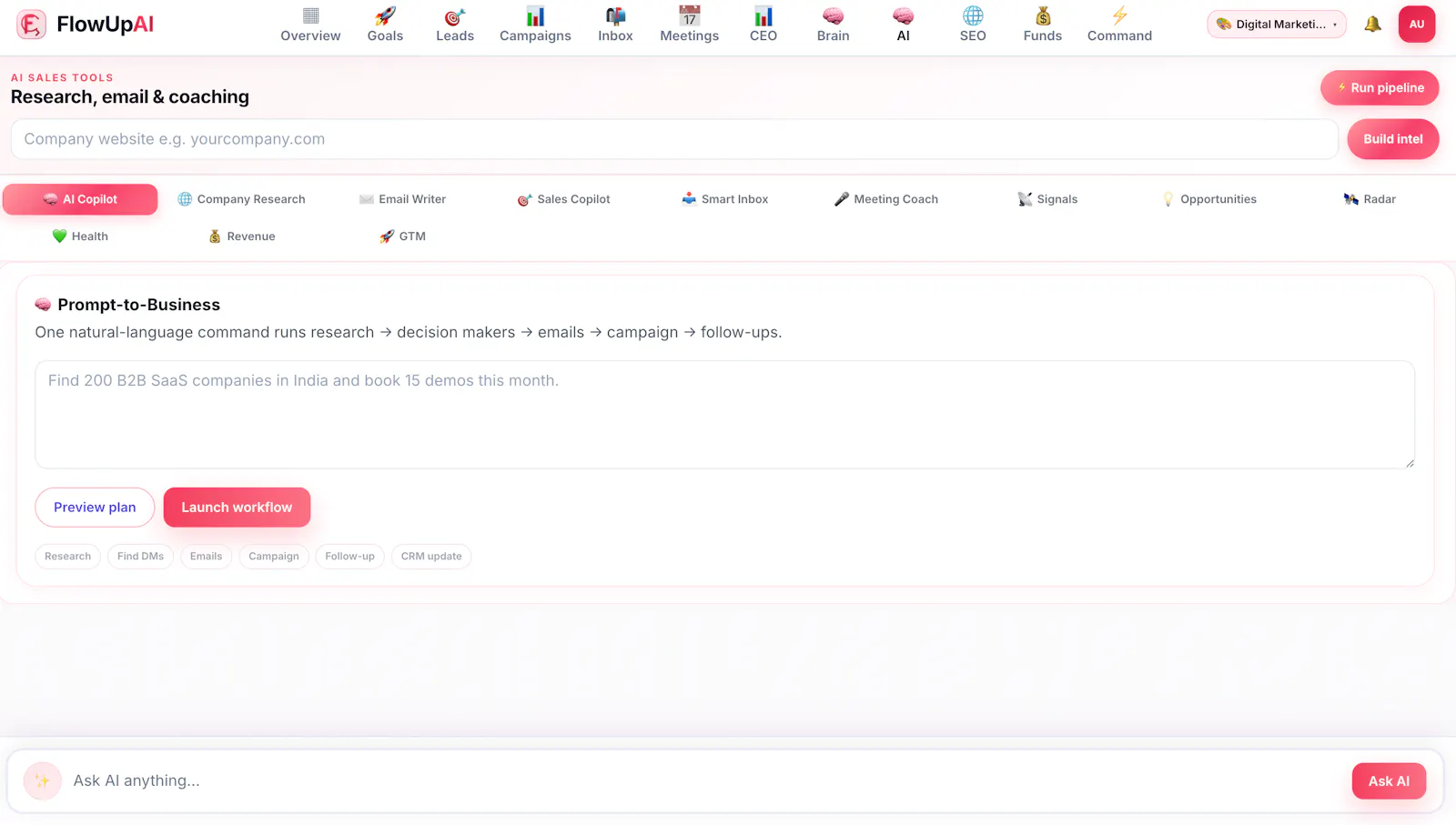The image size is (1456, 825).
Task: Open the Campaigns bar chart icon
Action: tap(535, 16)
